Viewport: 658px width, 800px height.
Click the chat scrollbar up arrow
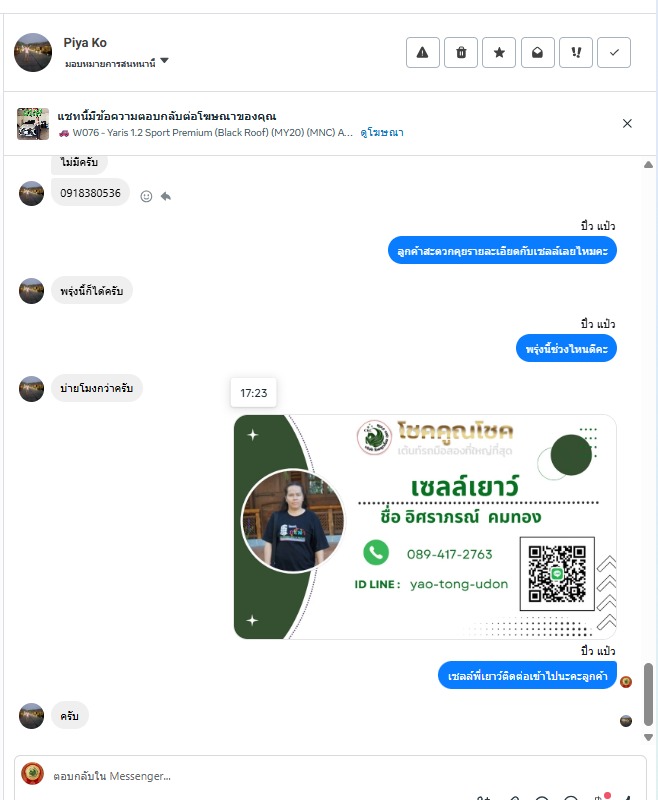[x=648, y=164]
